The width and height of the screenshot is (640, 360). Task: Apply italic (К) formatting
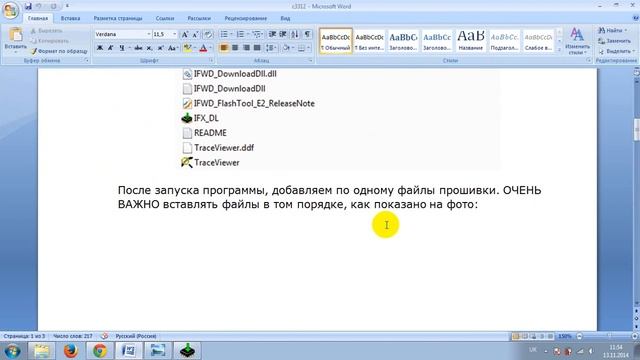pos(110,48)
